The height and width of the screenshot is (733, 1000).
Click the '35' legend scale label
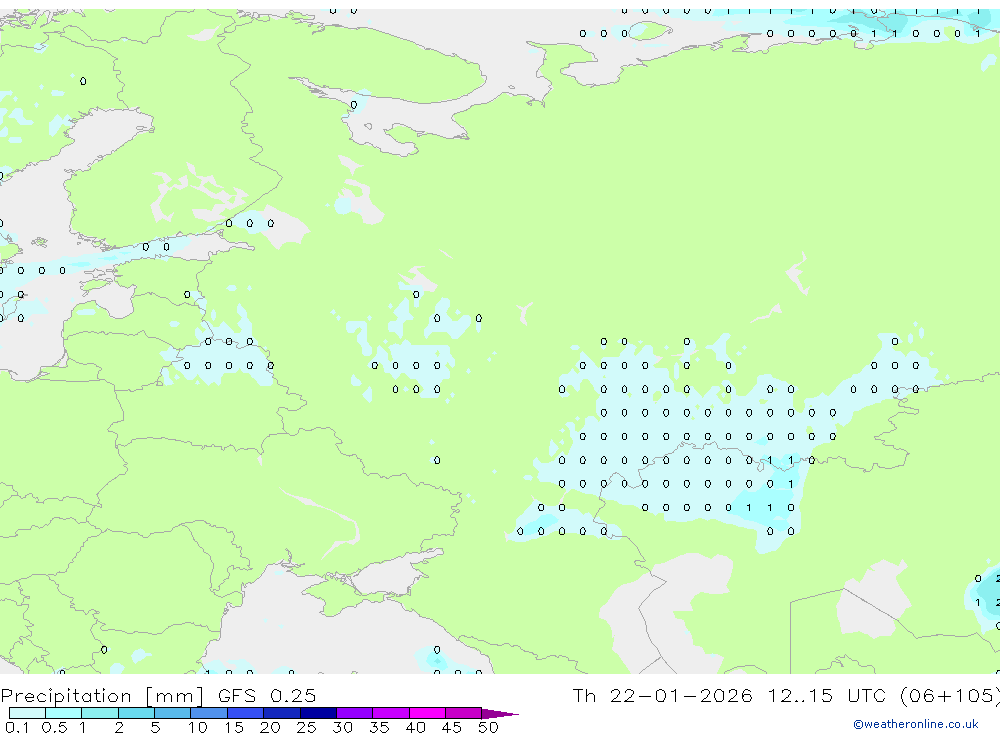click(379, 727)
